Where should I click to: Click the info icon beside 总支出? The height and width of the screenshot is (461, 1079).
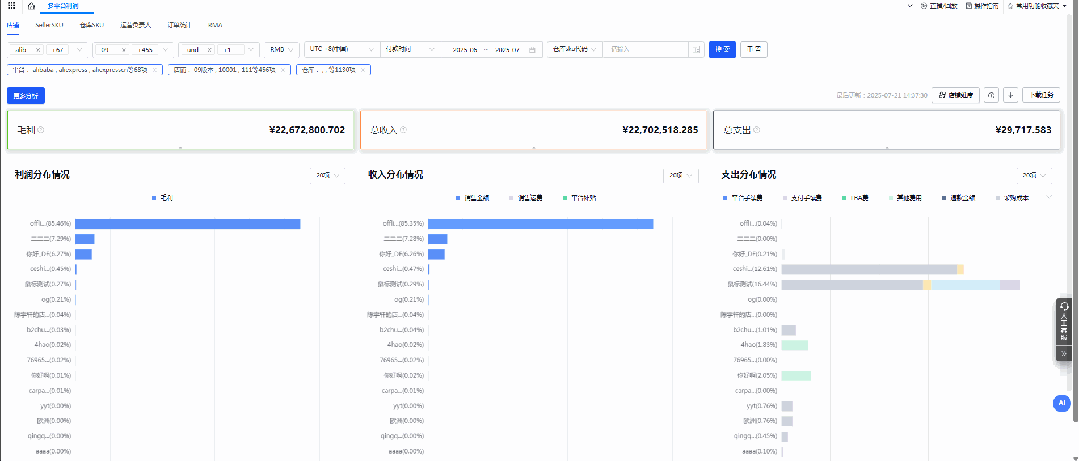click(x=756, y=129)
